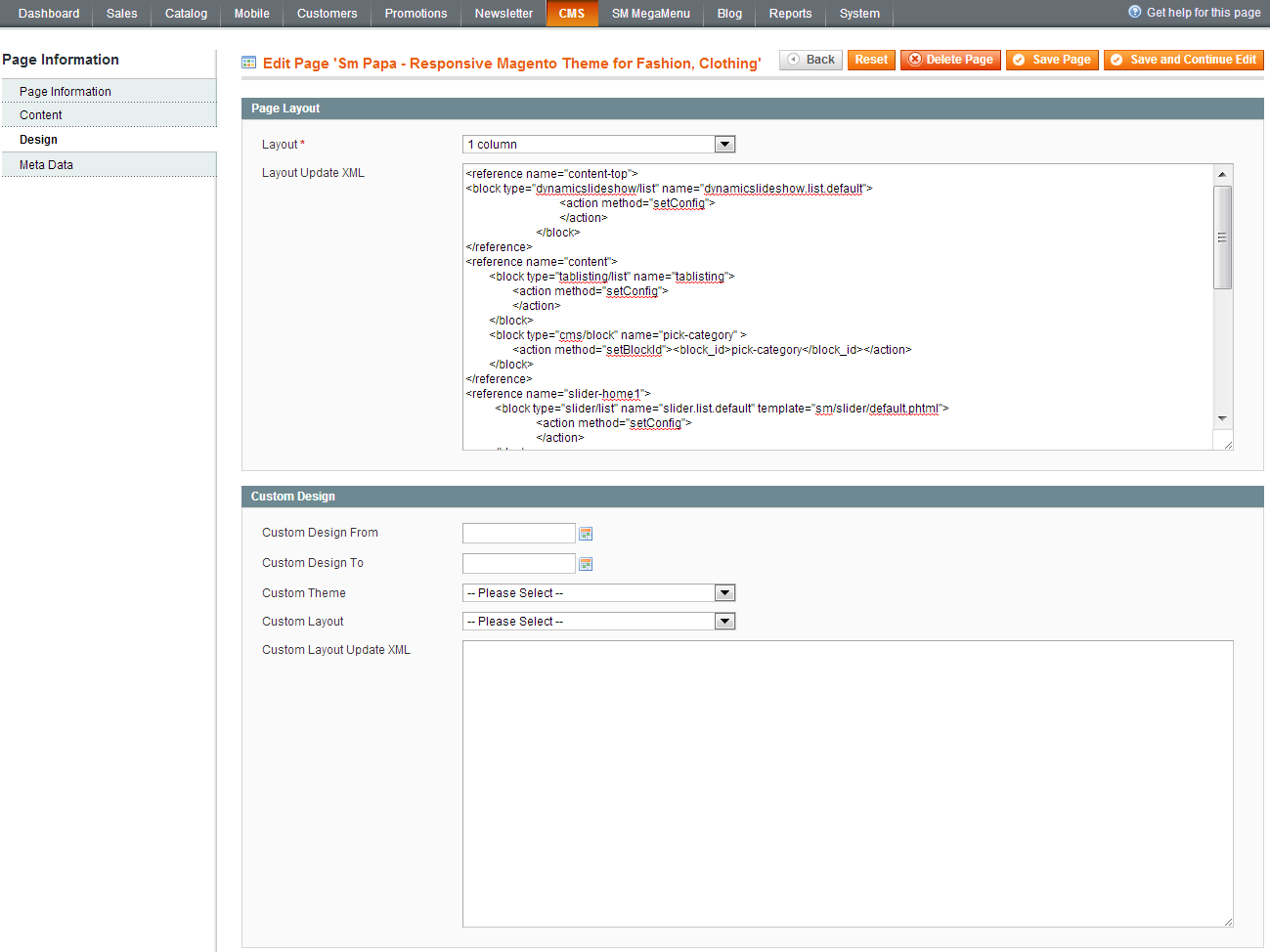1270x952 pixels.
Task: Open calendar for Custom Design From
Action: [586, 534]
